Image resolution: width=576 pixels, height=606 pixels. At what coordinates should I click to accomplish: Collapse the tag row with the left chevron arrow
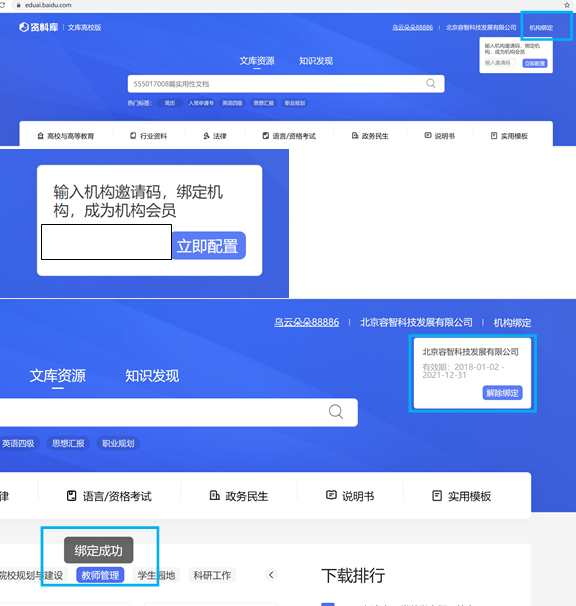[x=271, y=575]
